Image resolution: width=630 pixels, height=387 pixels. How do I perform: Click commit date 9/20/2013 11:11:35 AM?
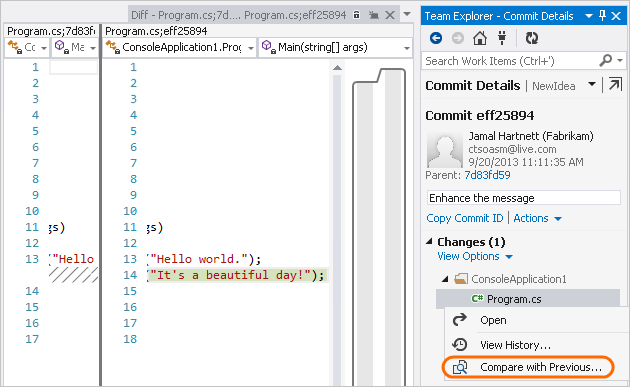(x=526, y=162)
